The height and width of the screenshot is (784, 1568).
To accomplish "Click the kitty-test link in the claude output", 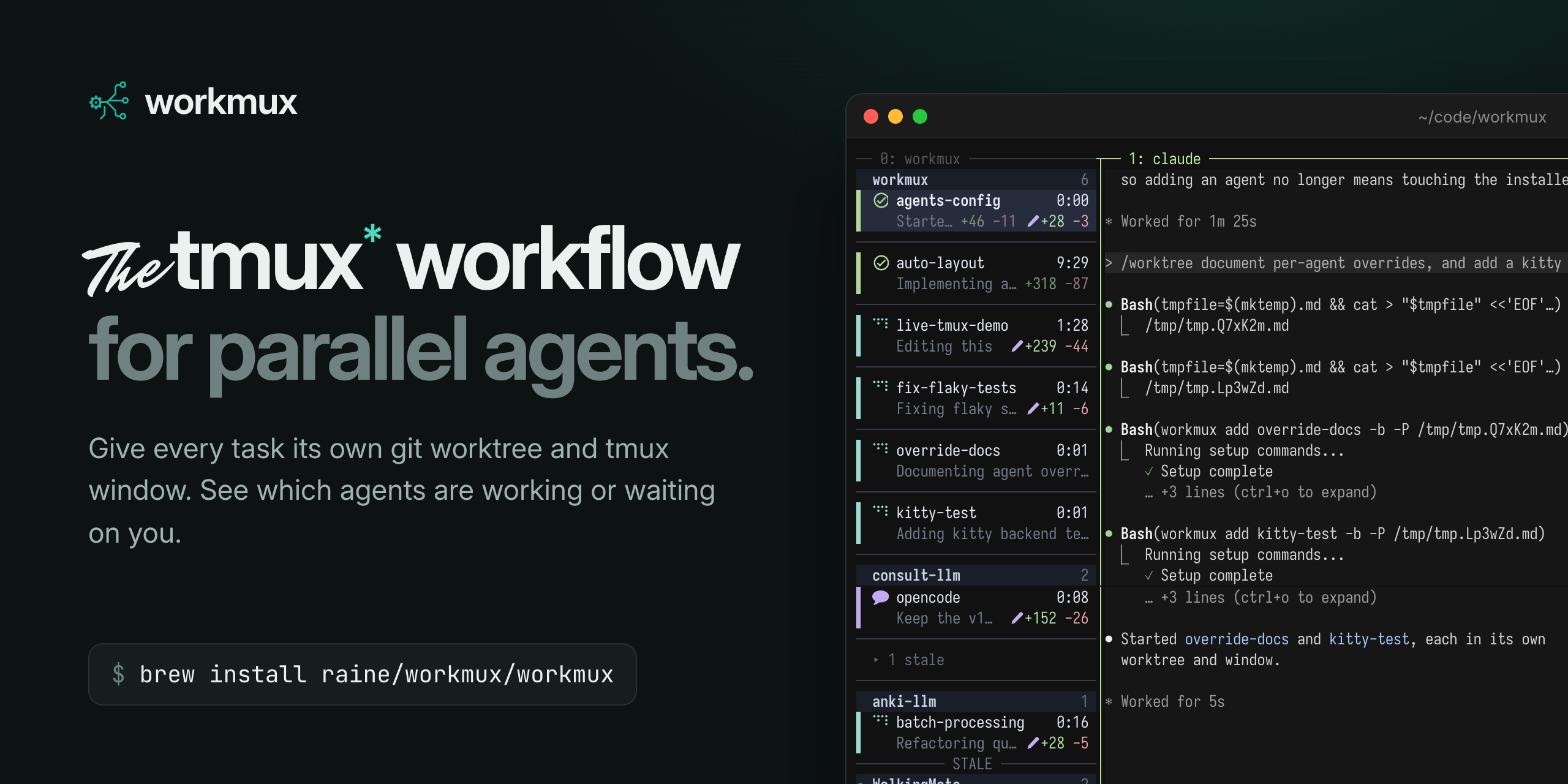I will 1369,639.
